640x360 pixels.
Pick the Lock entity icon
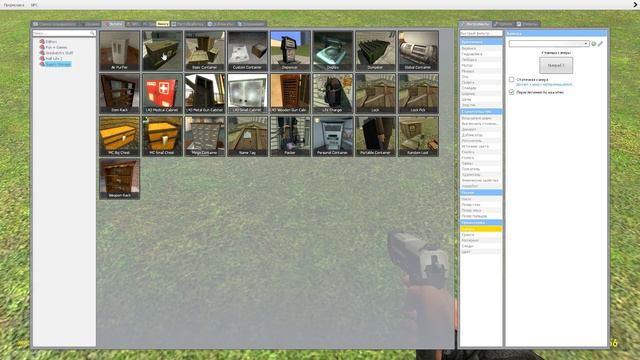coord(376,93)
